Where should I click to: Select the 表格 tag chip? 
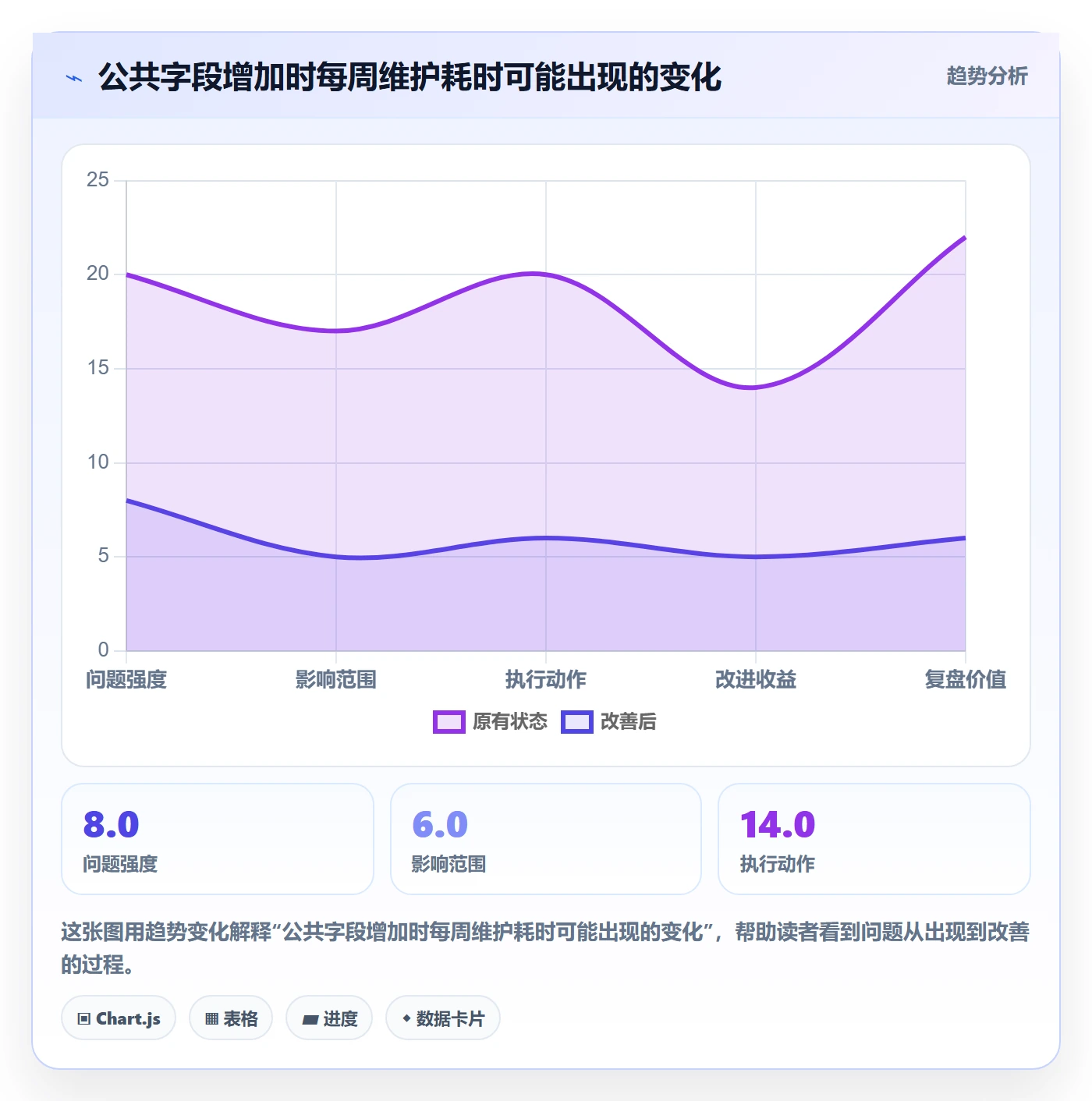click(x=231, y=1018)
